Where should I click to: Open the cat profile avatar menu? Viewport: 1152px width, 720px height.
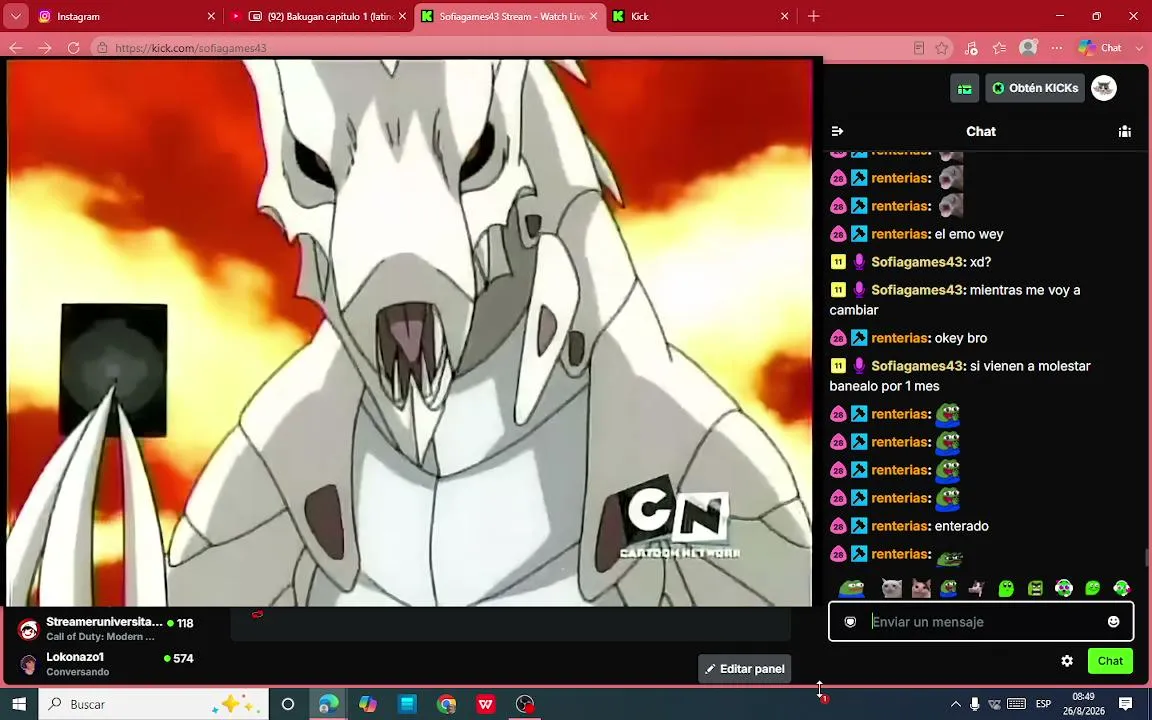[1104, 88]
